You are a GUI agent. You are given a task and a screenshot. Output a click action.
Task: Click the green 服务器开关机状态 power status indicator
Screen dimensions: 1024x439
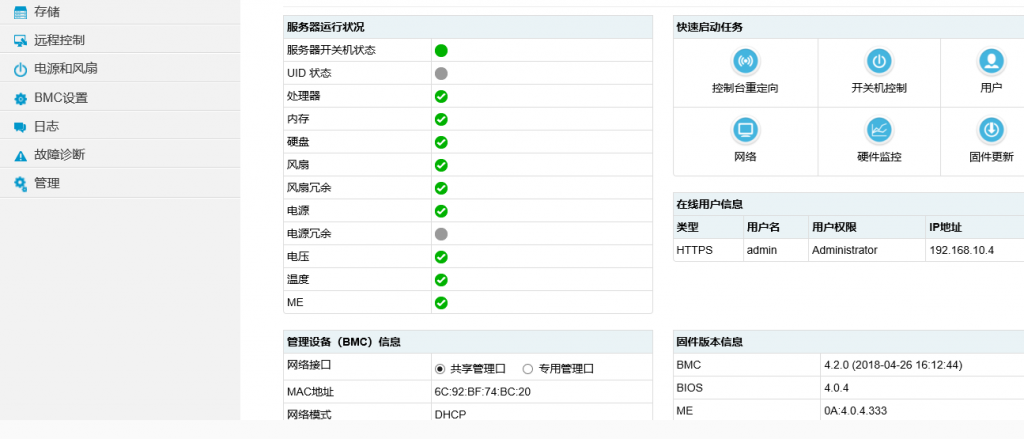coord(441,50)
